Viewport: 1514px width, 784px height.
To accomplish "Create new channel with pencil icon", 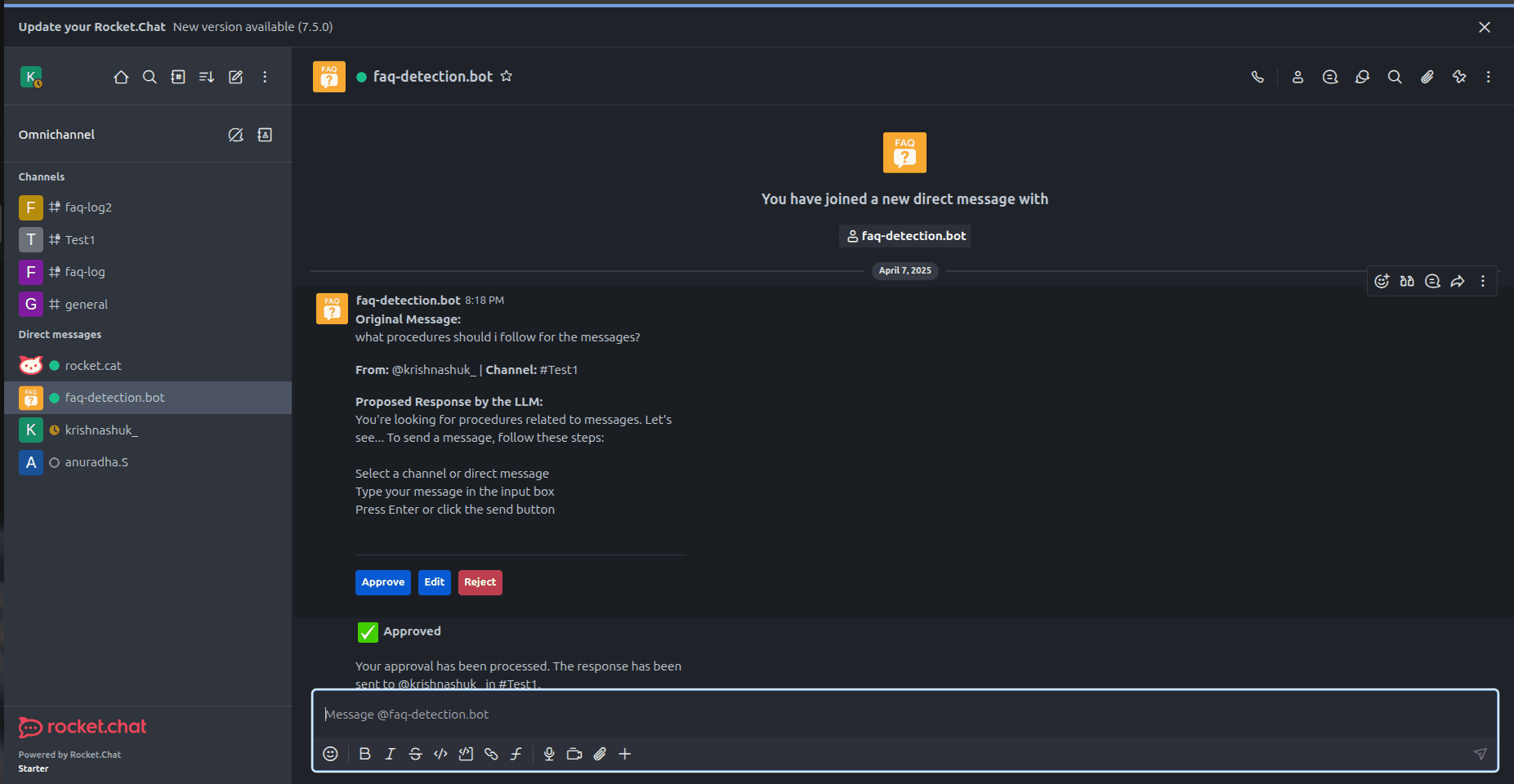I will [235, 77].
